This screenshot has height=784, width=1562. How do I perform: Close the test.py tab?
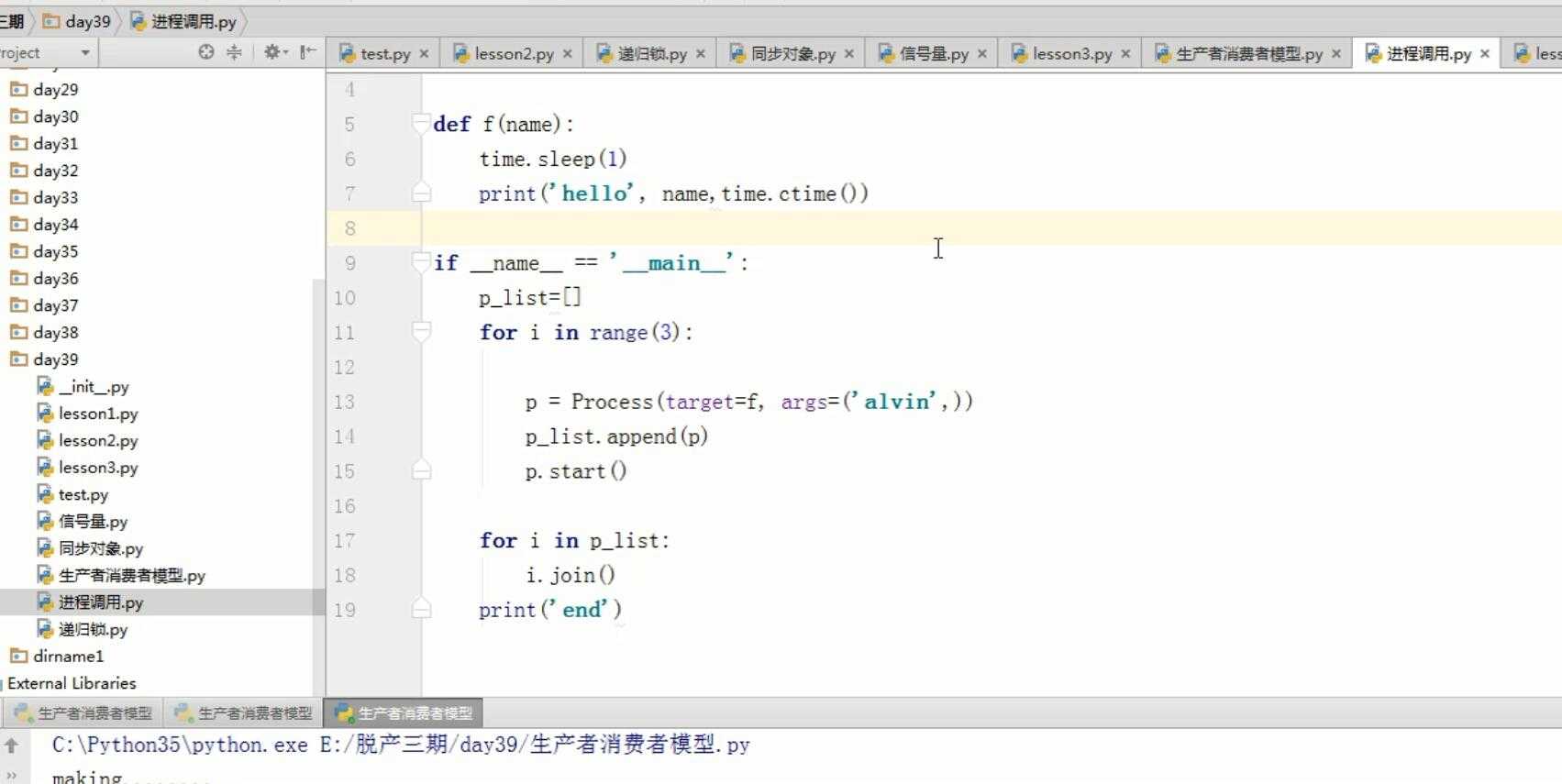[424, 54]
